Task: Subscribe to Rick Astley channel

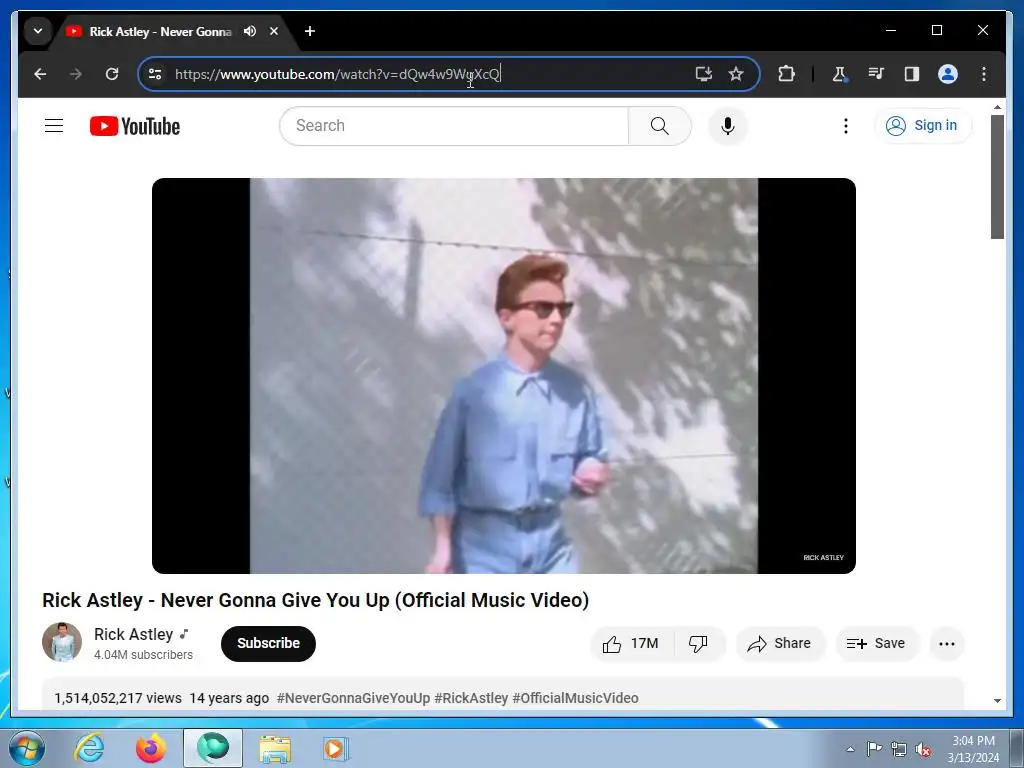Action: tap(268, 643)
